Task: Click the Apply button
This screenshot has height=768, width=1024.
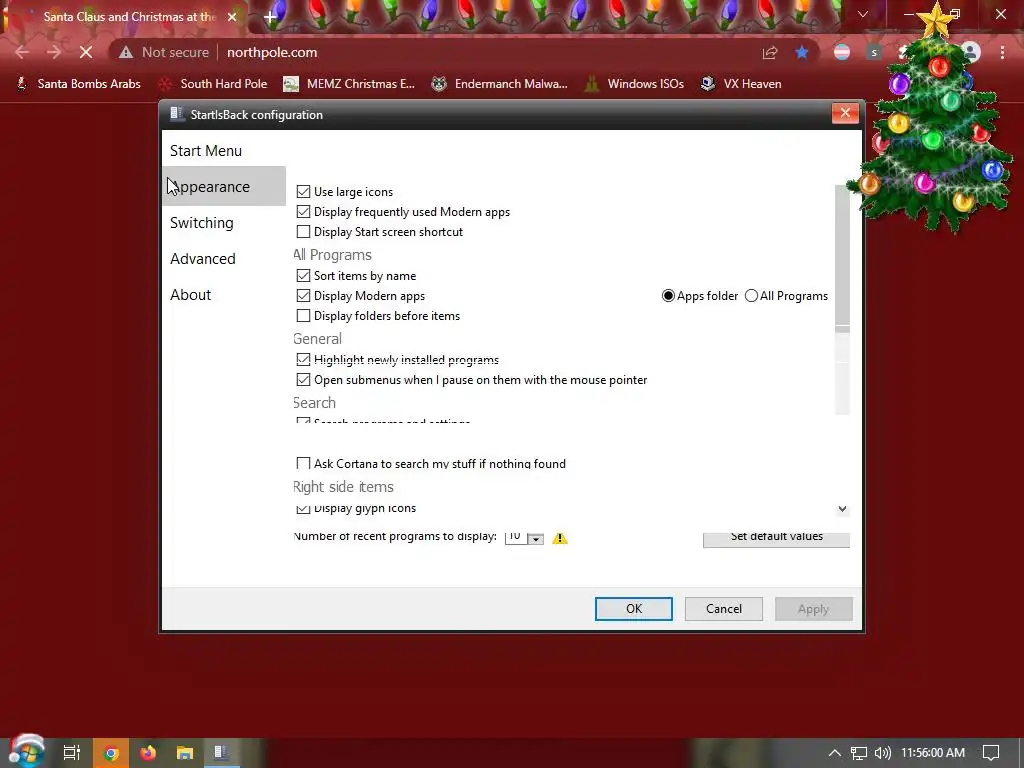Action: 813,609
